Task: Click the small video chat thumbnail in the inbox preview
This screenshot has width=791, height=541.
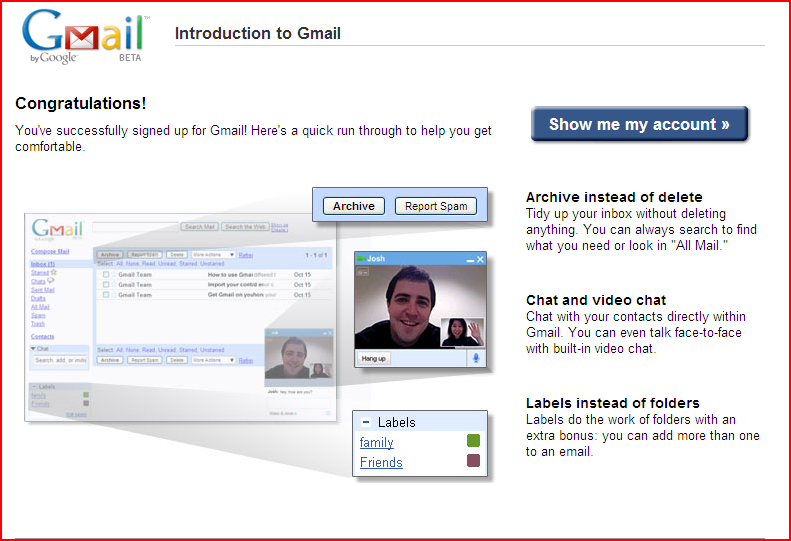Action: point(299,357)
